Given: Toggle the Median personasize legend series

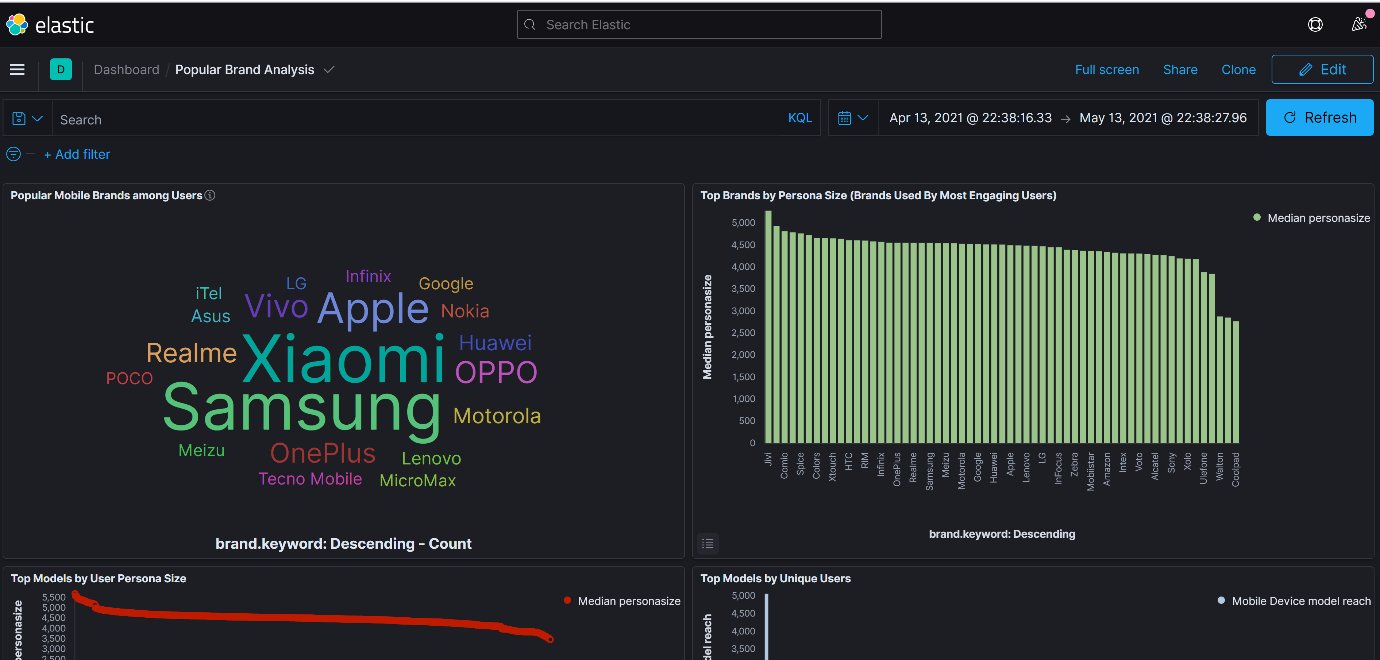Looking at the screenshot, I should (1310, 217).
